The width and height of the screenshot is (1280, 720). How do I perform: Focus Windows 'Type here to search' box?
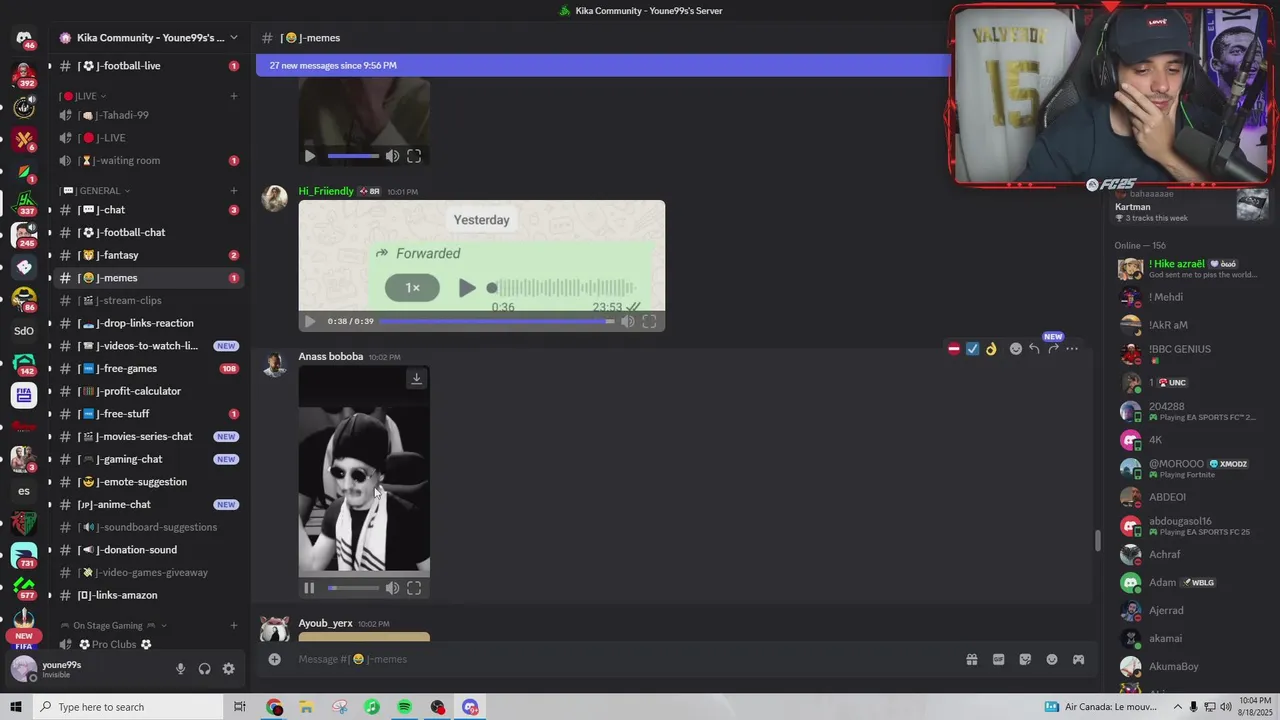point(127,707)
